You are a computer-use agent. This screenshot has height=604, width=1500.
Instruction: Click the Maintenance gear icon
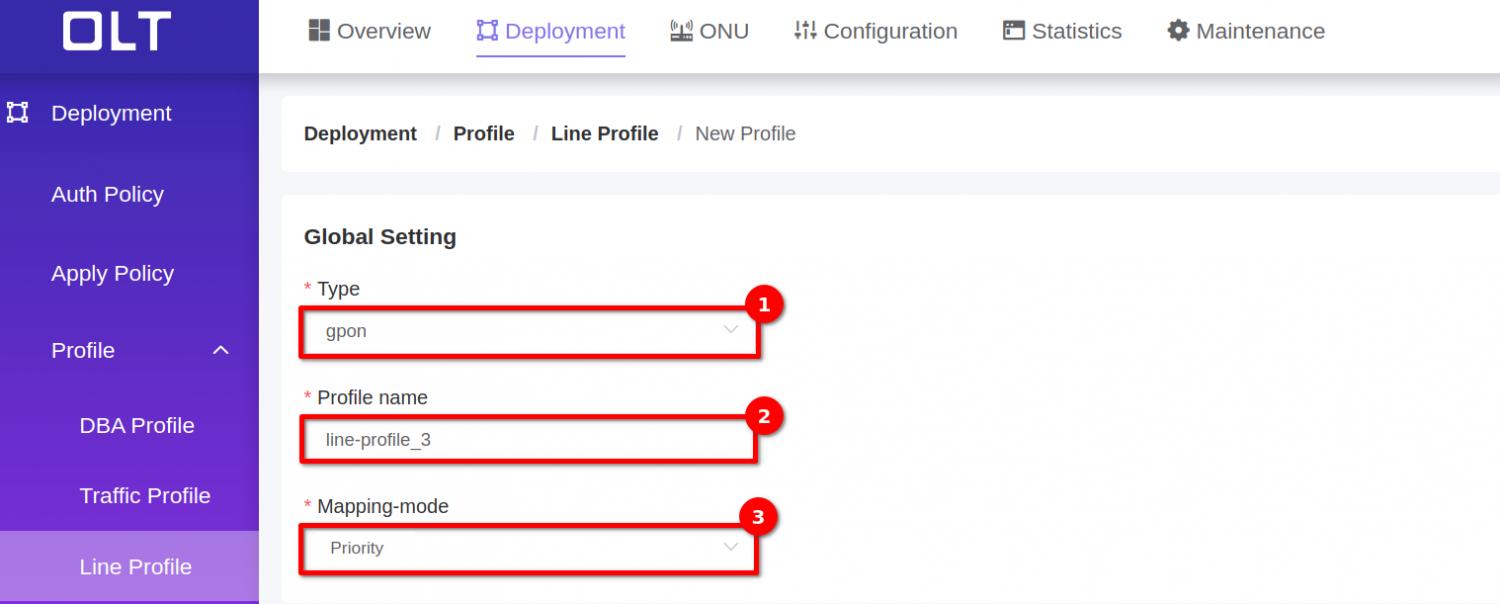pyautogui.click(x=1178, y=31)
